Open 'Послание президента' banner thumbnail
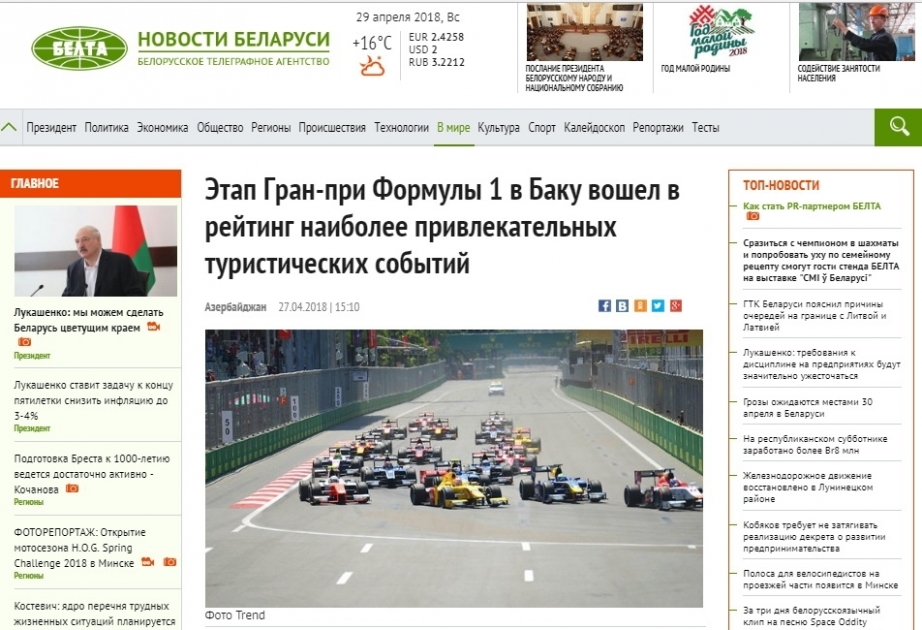Screen dimensions: 922x630 (584, 32)
